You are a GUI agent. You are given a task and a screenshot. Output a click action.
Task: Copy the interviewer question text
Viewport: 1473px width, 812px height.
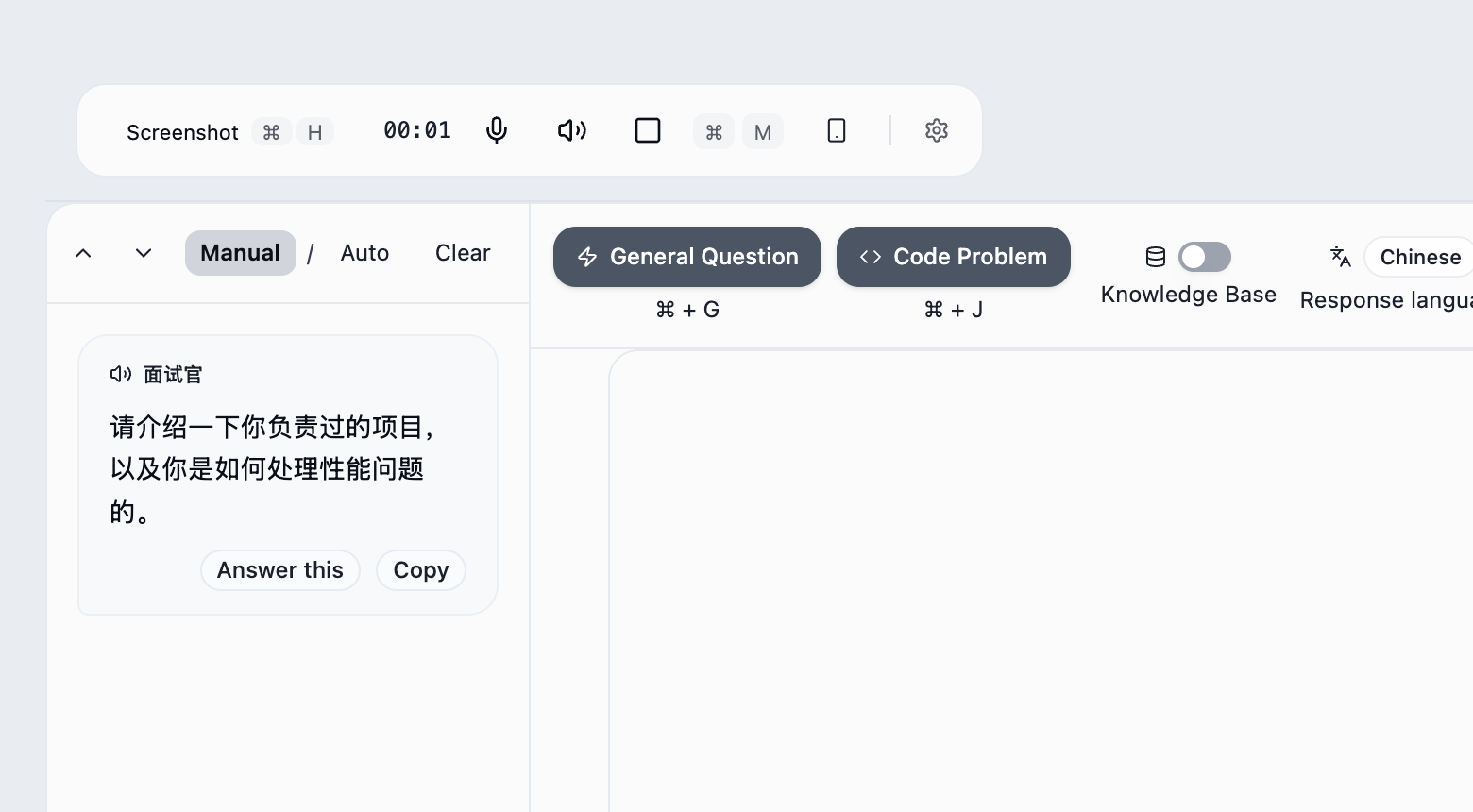pos(421,570)
